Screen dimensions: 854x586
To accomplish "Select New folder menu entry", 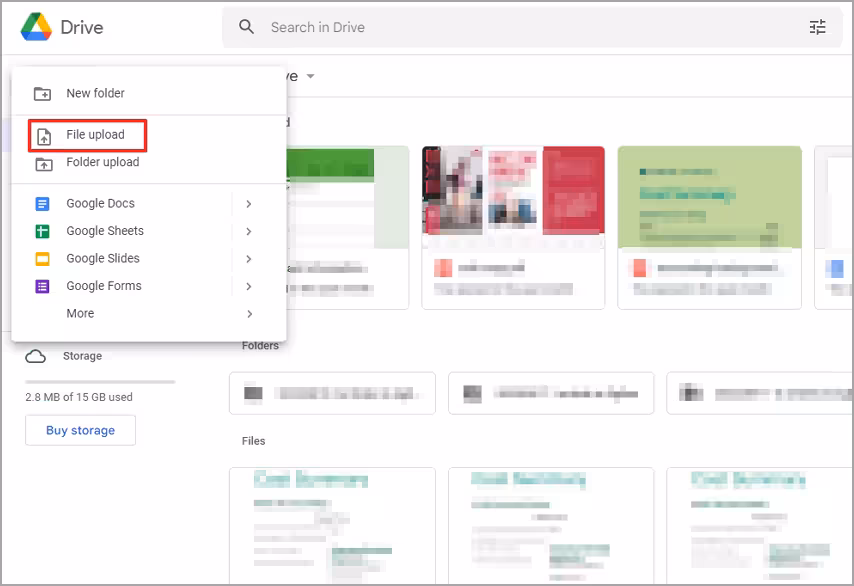I will (x=149, y=93).
